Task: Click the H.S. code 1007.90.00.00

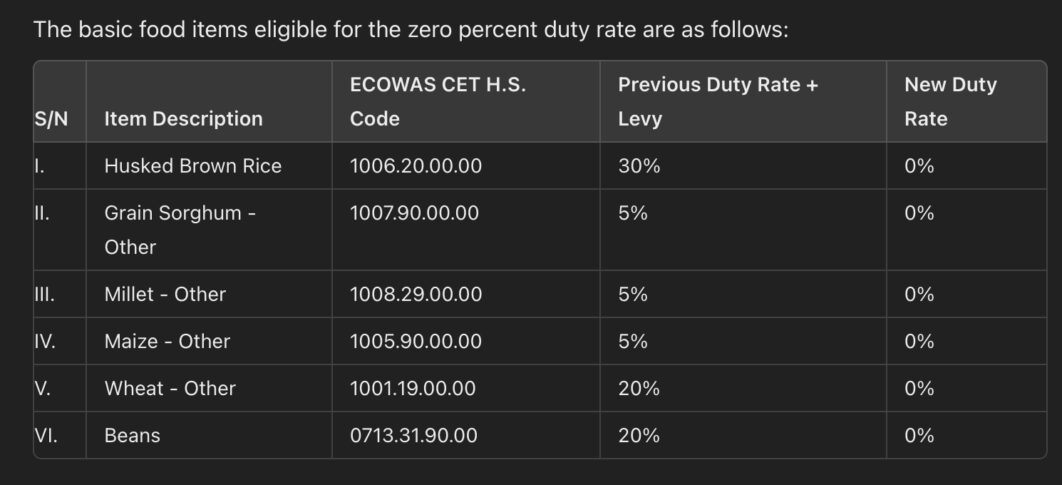Action: coord(415,213)
